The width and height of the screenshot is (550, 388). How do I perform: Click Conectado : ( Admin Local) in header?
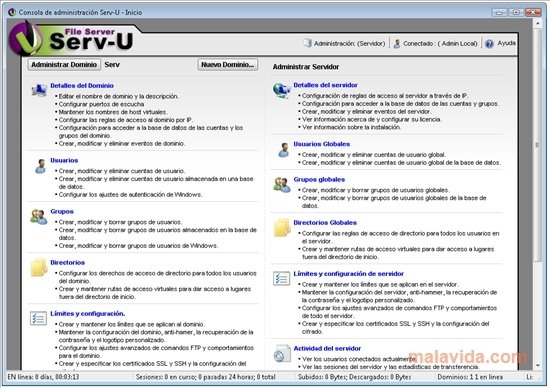pos(440,44)
